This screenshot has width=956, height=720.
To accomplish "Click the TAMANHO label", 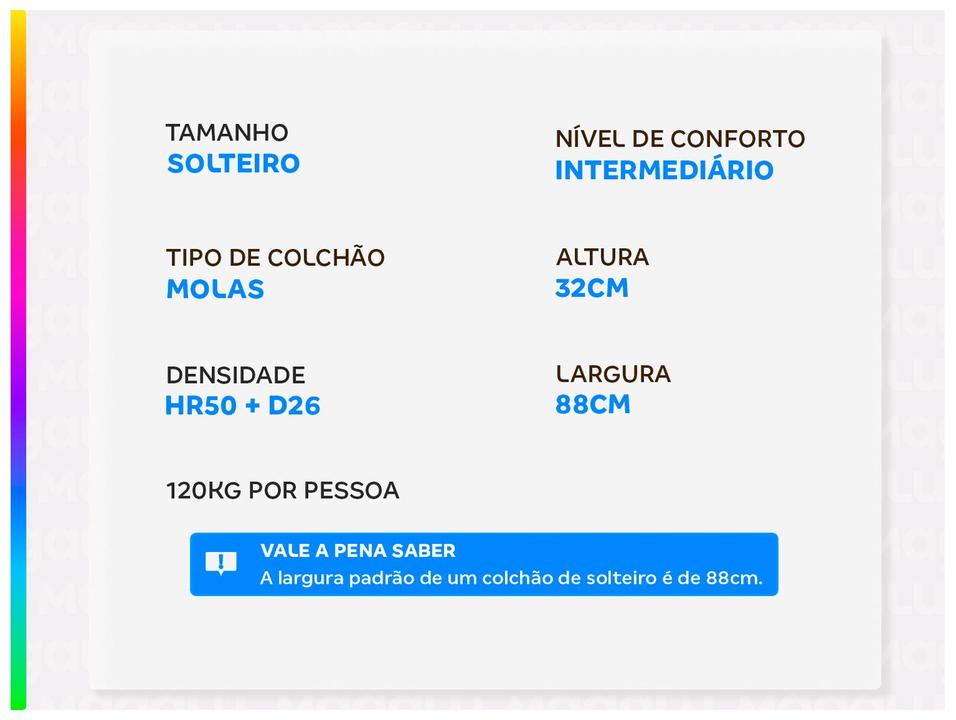I will pyautogui.click(x=227, y=133).
